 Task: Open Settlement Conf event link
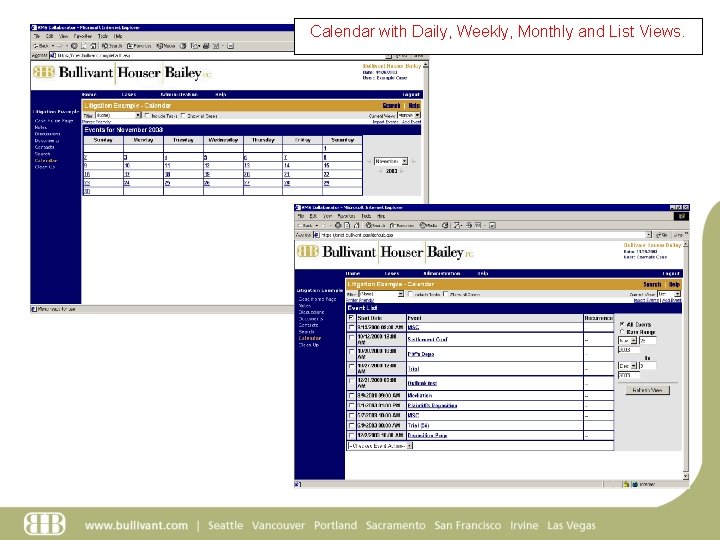[428, 340]
